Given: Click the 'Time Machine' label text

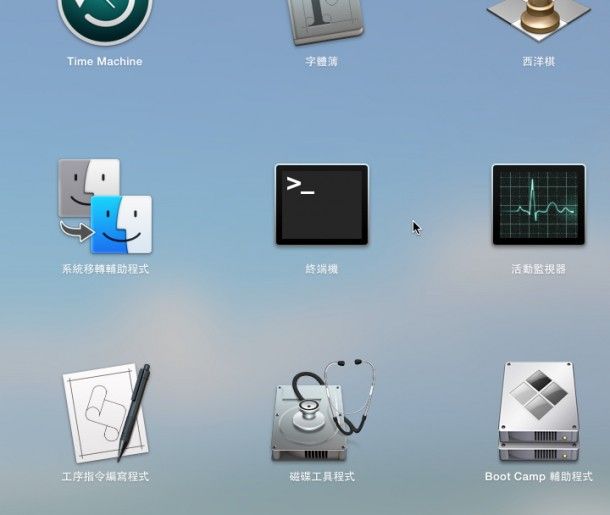Looking at the screenshot, I should [105, 61].
